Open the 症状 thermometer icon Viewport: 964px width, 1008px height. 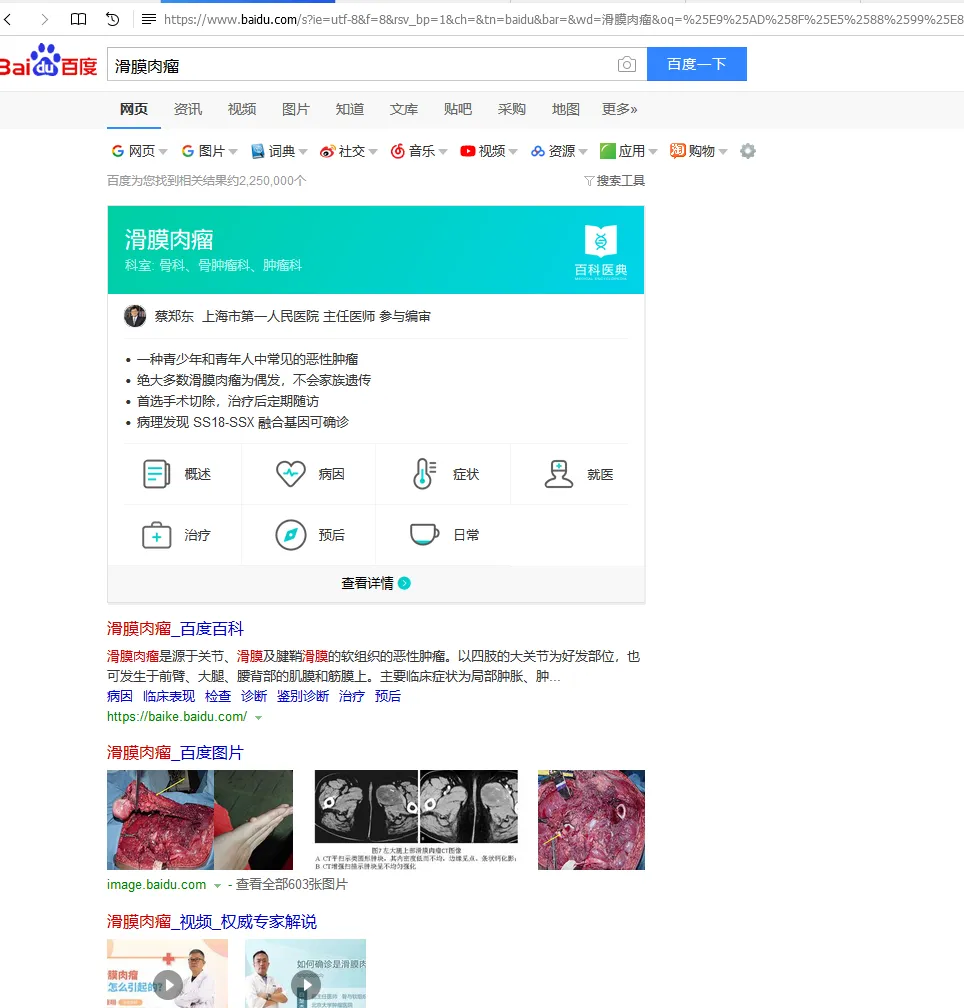(x=424, y=474)
